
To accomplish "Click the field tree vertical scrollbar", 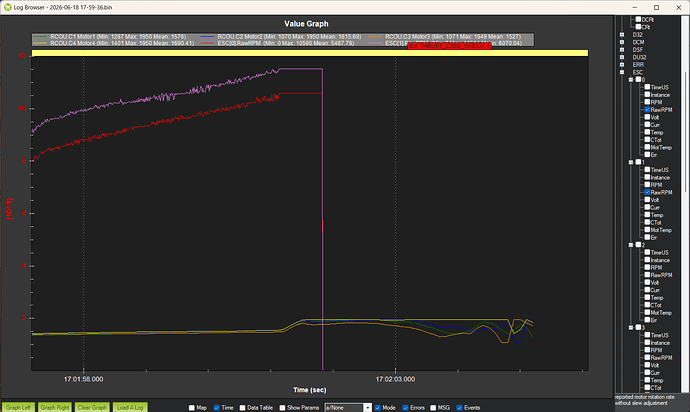I will point(686,132).
